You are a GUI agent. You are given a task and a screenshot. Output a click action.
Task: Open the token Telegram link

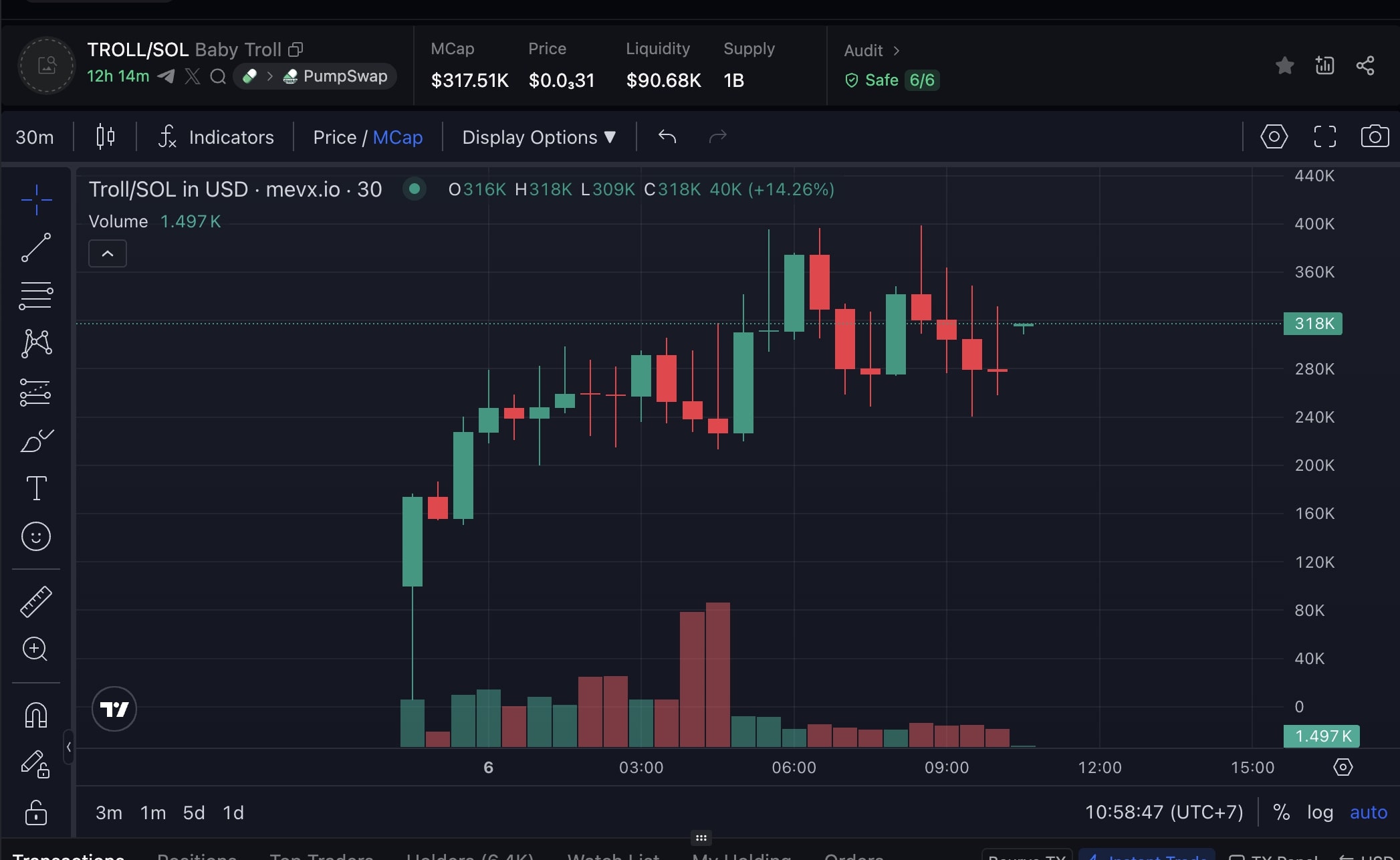pyautogui.click(x=166, y=76)
